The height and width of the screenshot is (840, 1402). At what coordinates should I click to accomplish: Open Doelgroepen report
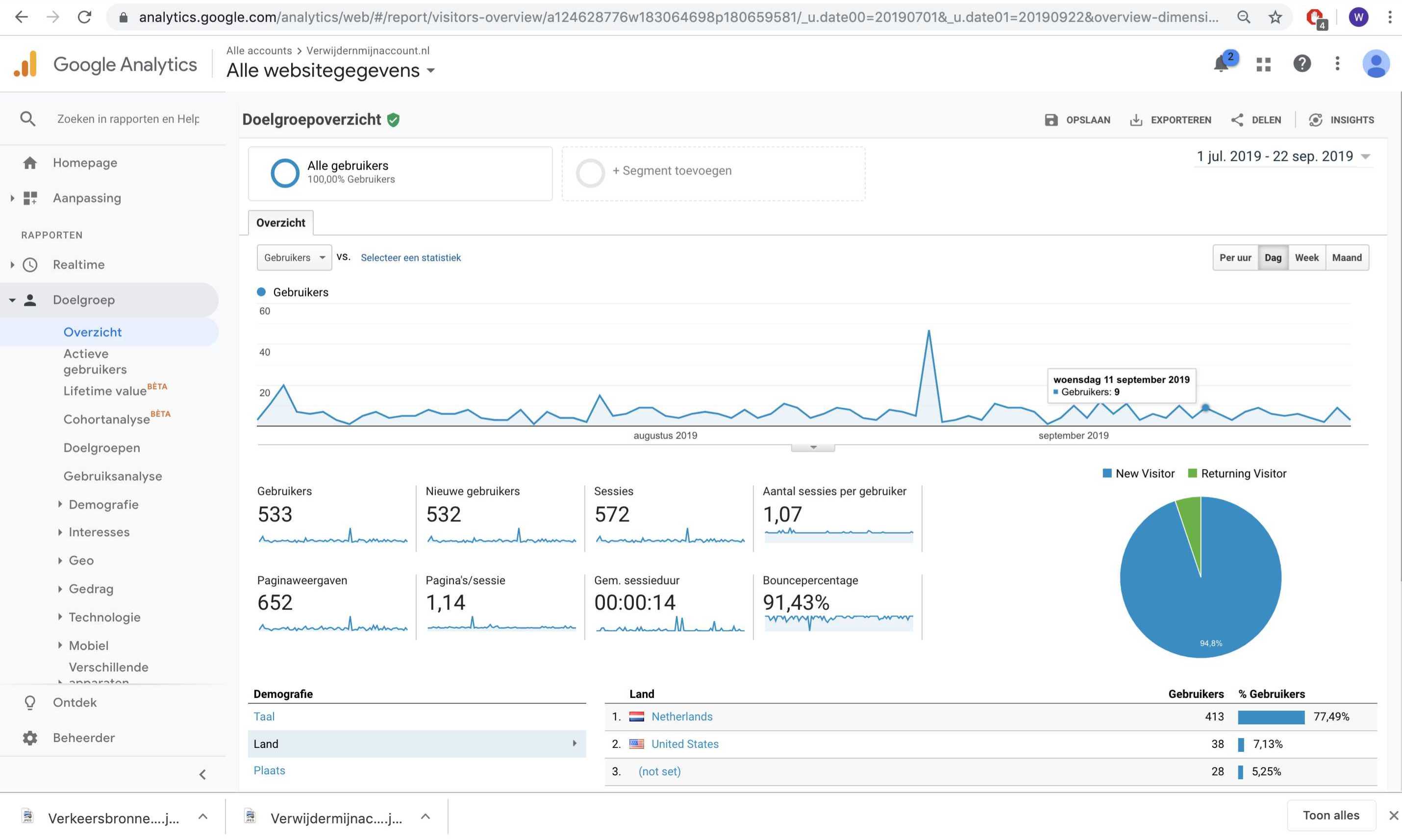[x=102, y=448]
